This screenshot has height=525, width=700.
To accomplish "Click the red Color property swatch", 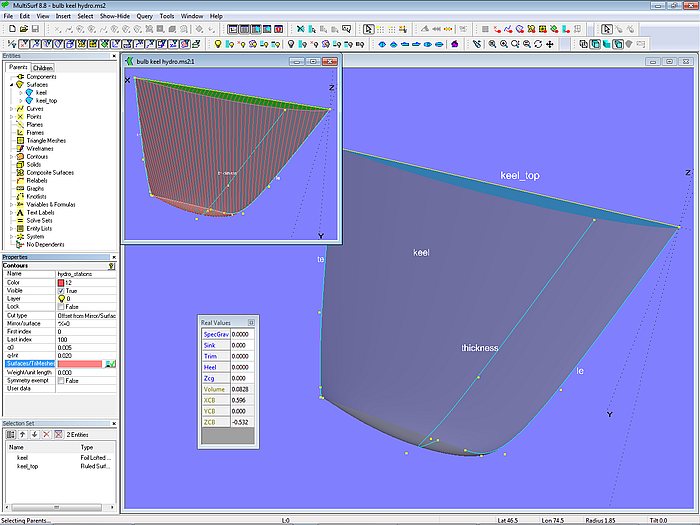I will 62,282.
